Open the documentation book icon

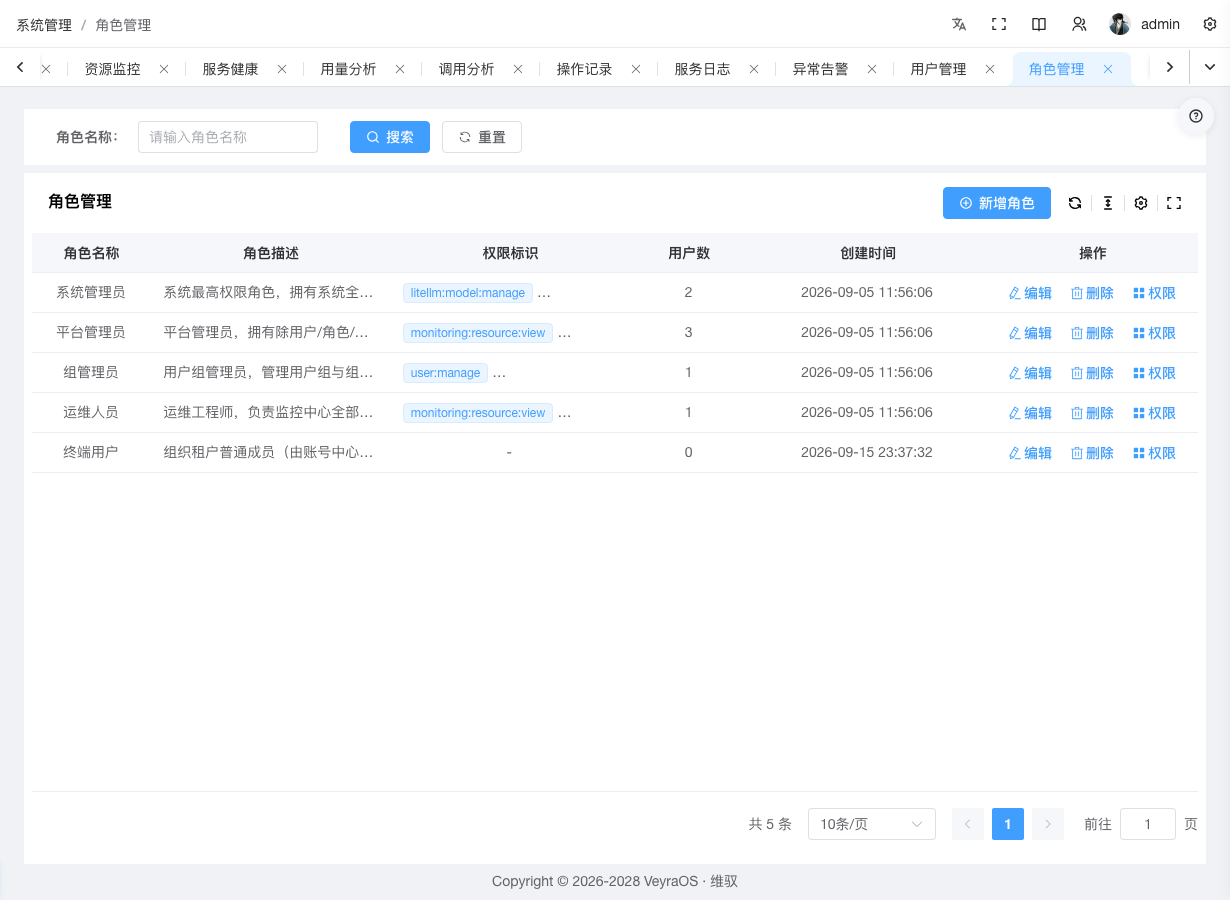(1039, 24)
